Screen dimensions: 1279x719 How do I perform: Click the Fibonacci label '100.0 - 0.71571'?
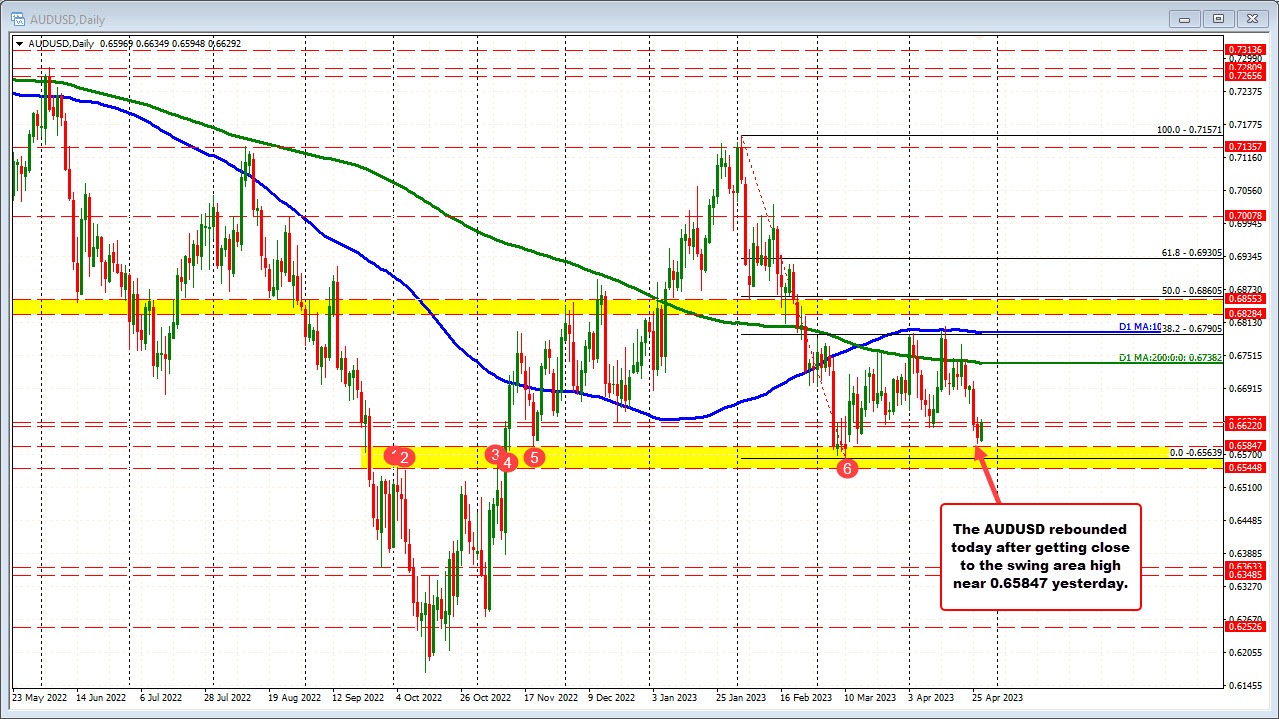click(1189, 130)
